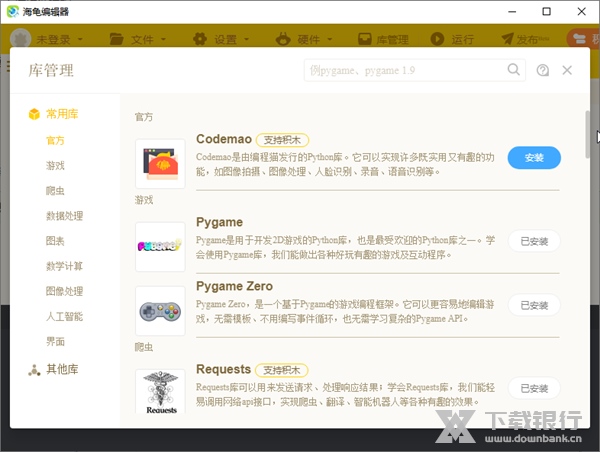Select the 爬虫 sidebar item
600x452 pixels.
[55, 191]
